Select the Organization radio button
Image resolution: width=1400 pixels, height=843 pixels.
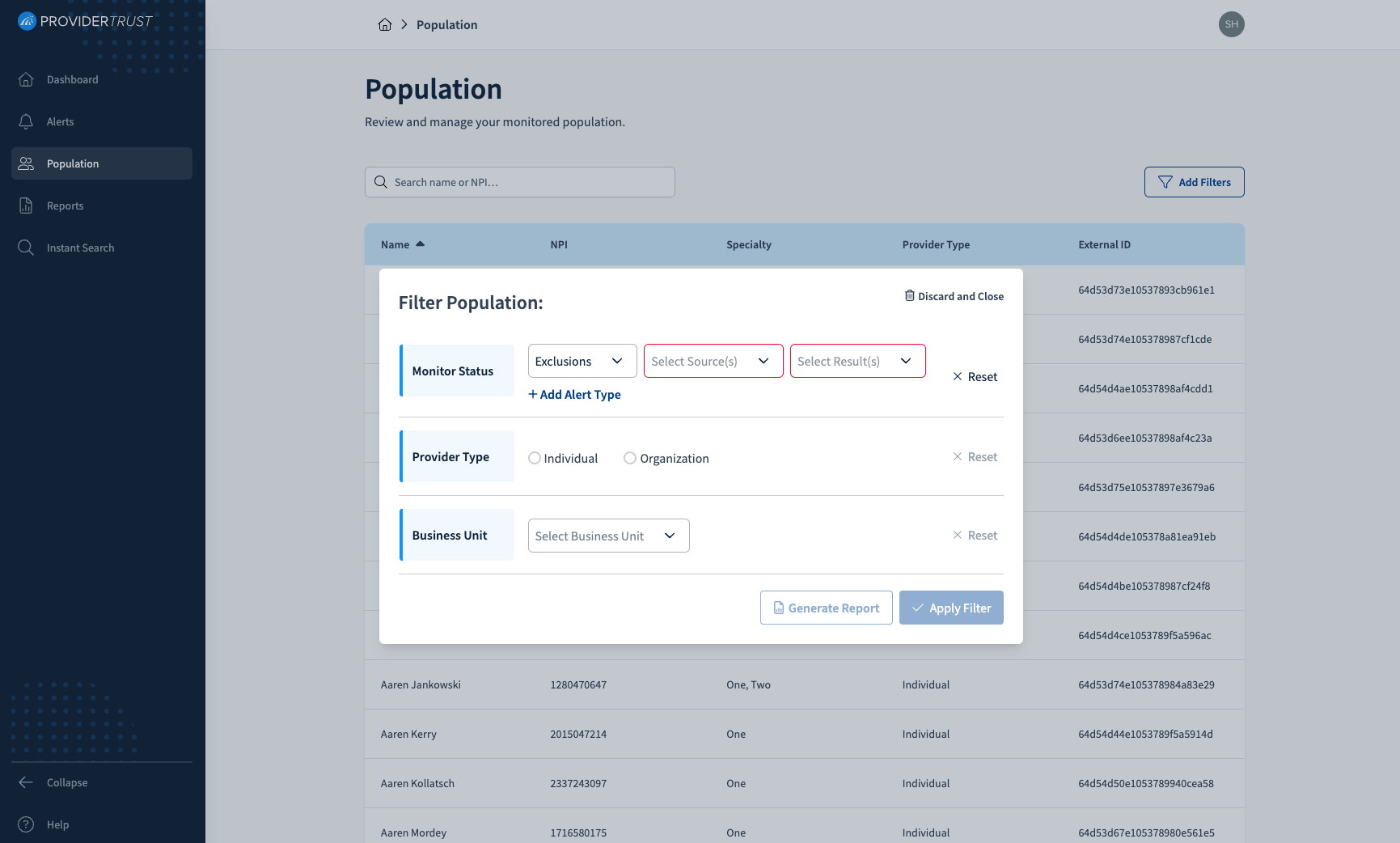click(x=630, y=458)
